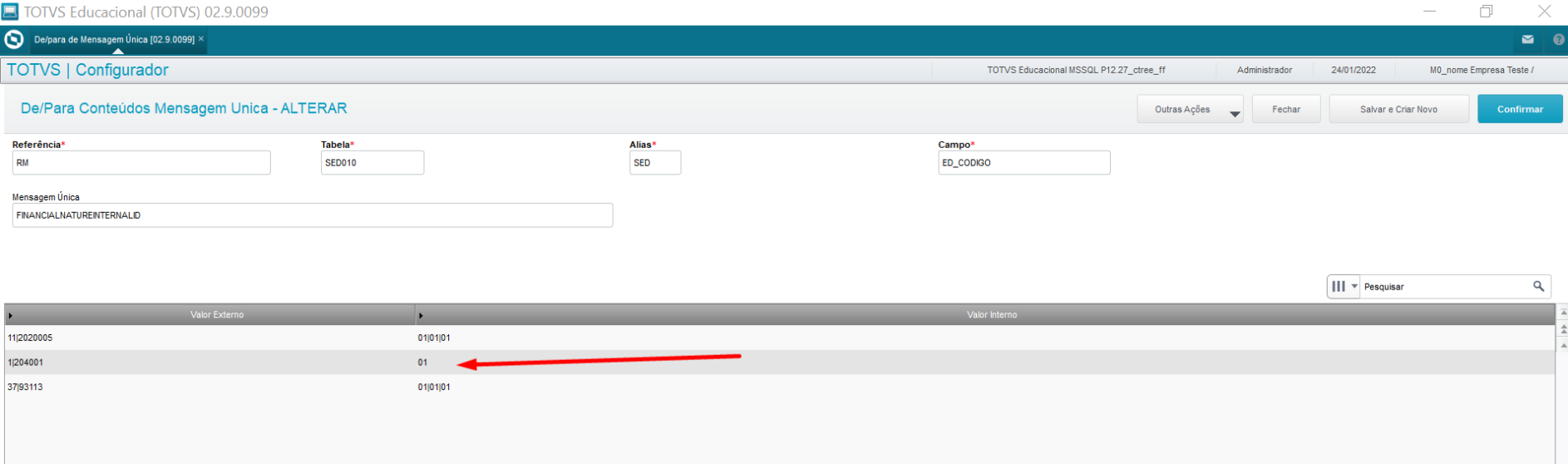This screenshot has height=464, width=1568.
Task: Restore down the application window
Action: pos(1487,12)
